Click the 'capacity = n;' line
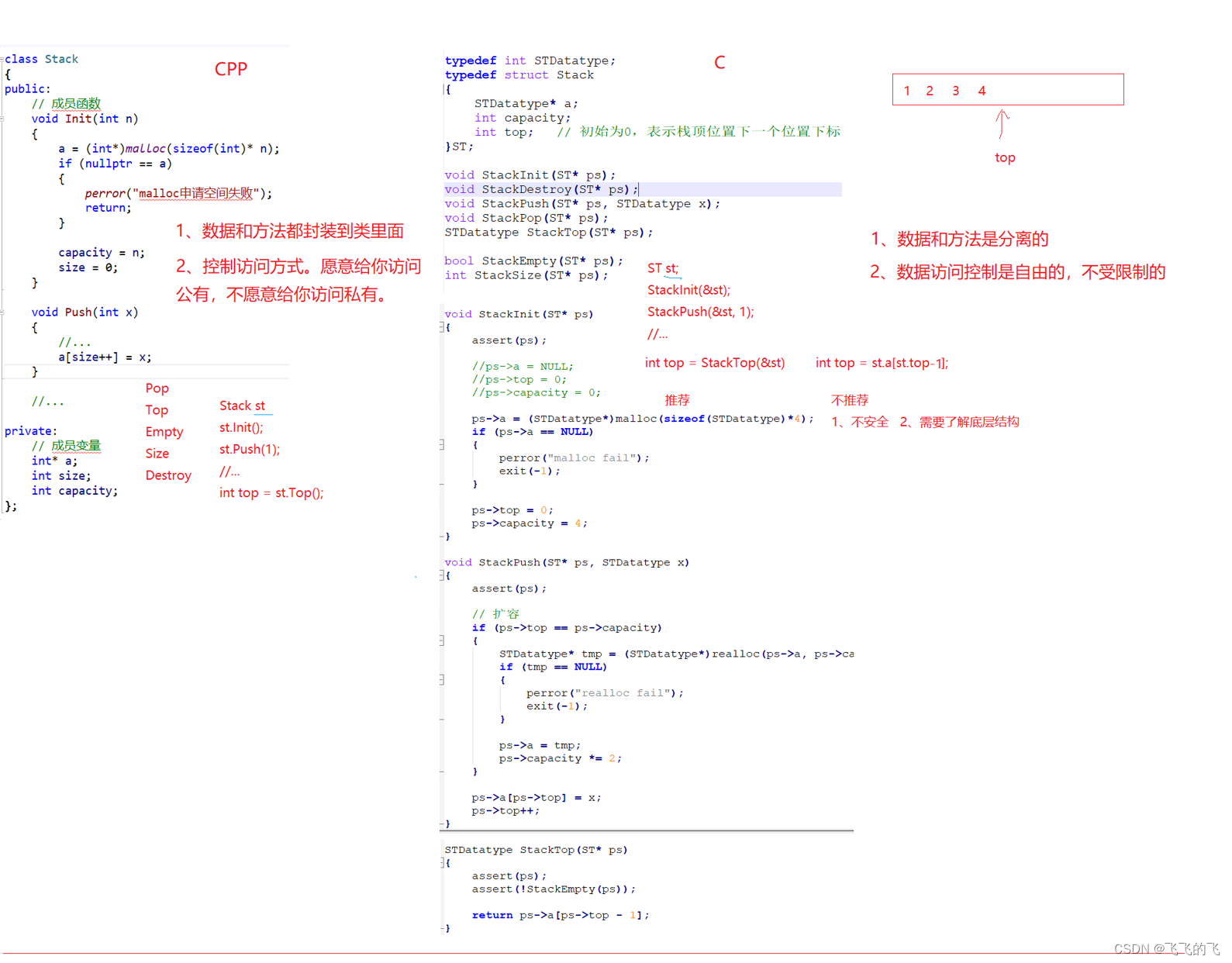The image size is (1232, 963). pyautogui.click(x=102, y=253)
